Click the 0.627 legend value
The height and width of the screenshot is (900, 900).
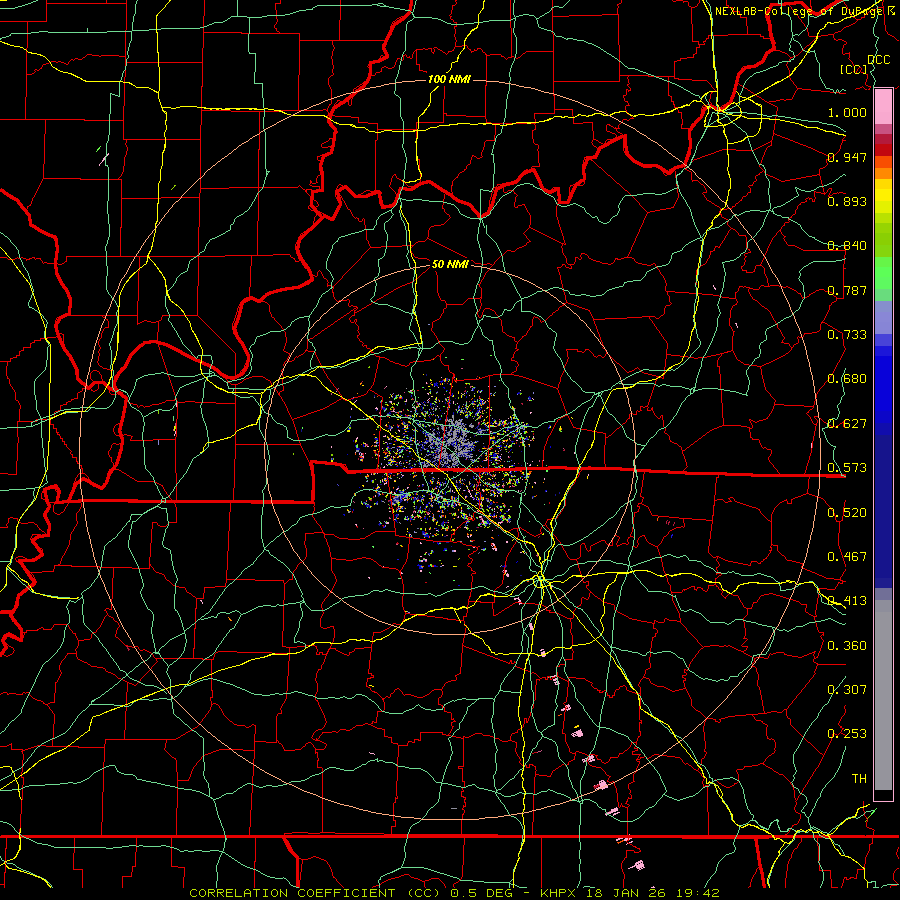click(847, 424)
